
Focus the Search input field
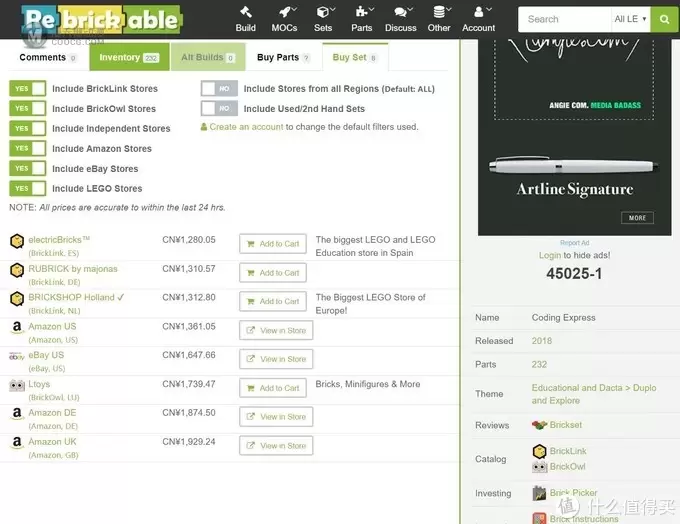tap(565, 19)
